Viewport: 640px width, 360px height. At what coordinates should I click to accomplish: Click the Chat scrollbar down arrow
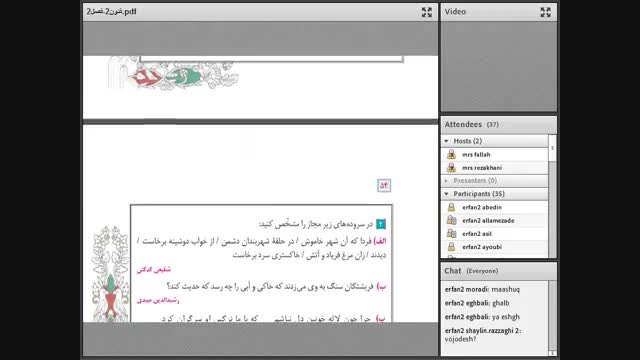coord(552,353)
